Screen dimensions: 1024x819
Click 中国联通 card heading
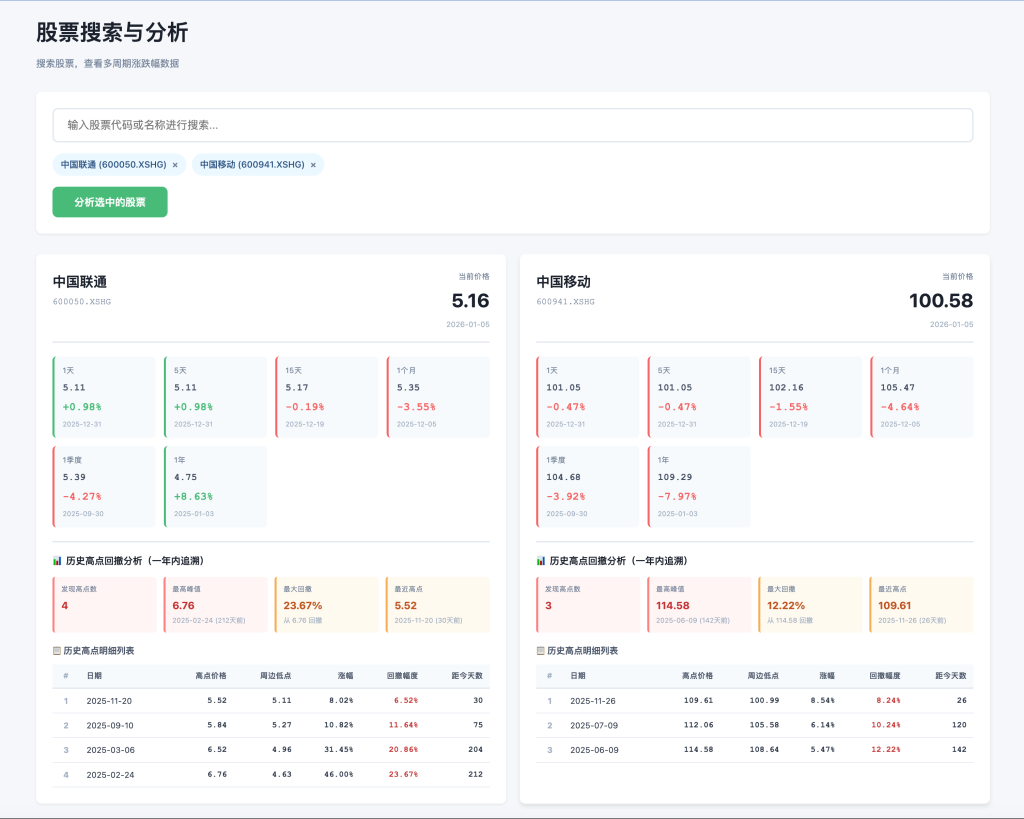(x=80, y=281)
